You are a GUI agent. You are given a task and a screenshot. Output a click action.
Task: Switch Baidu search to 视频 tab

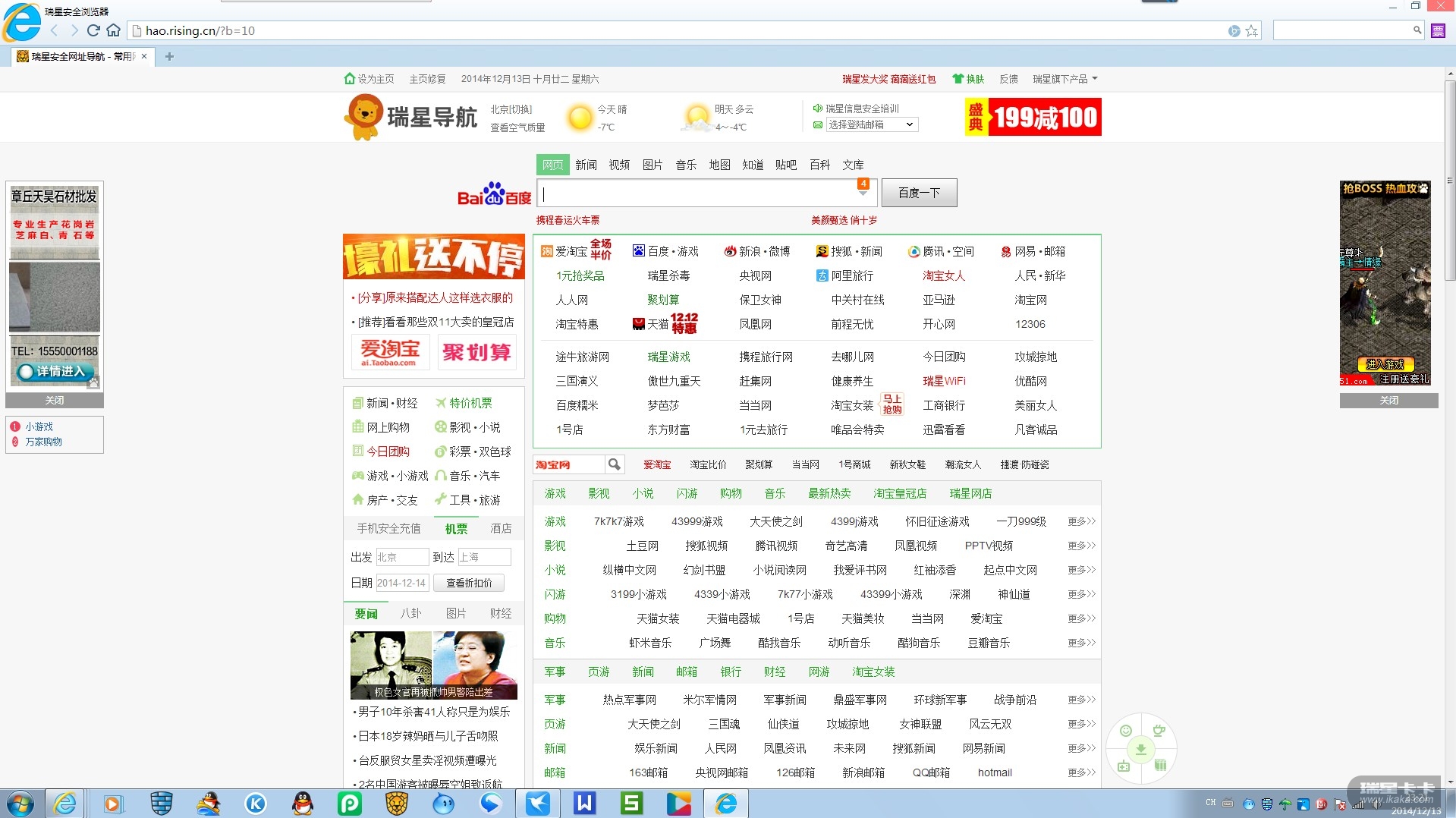(x=619, y=165)
